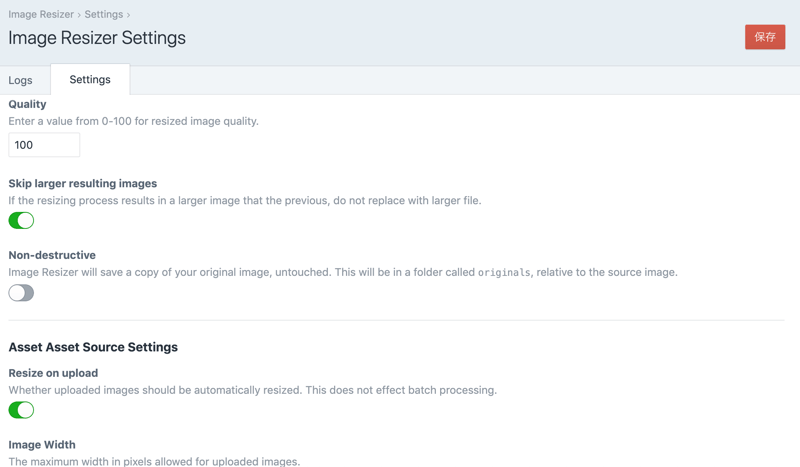Turn off the Resize on upload toggle
800x467 pixels.
pyautogui.click(x=21, y=410)
